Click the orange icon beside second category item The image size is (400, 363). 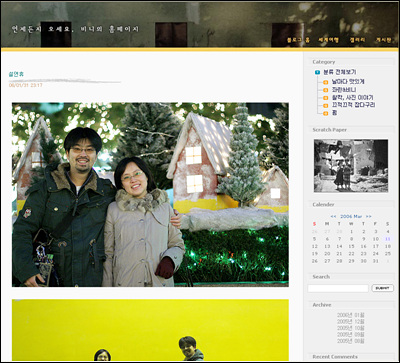tap(326, 90)
